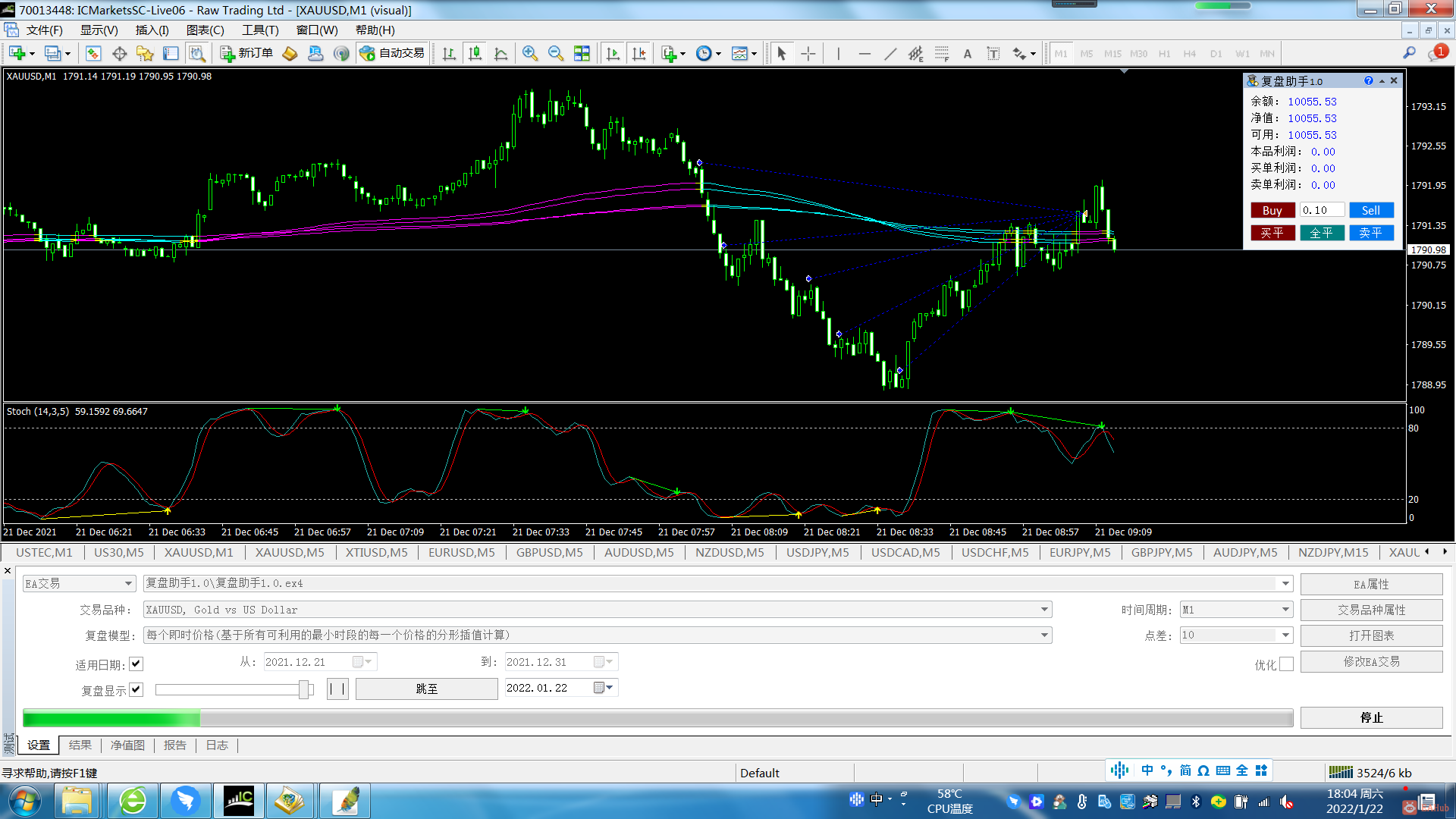Select the crosshair cursor tool
The height and width of the screenshot is (819, 1456).
tap(808, 54)
